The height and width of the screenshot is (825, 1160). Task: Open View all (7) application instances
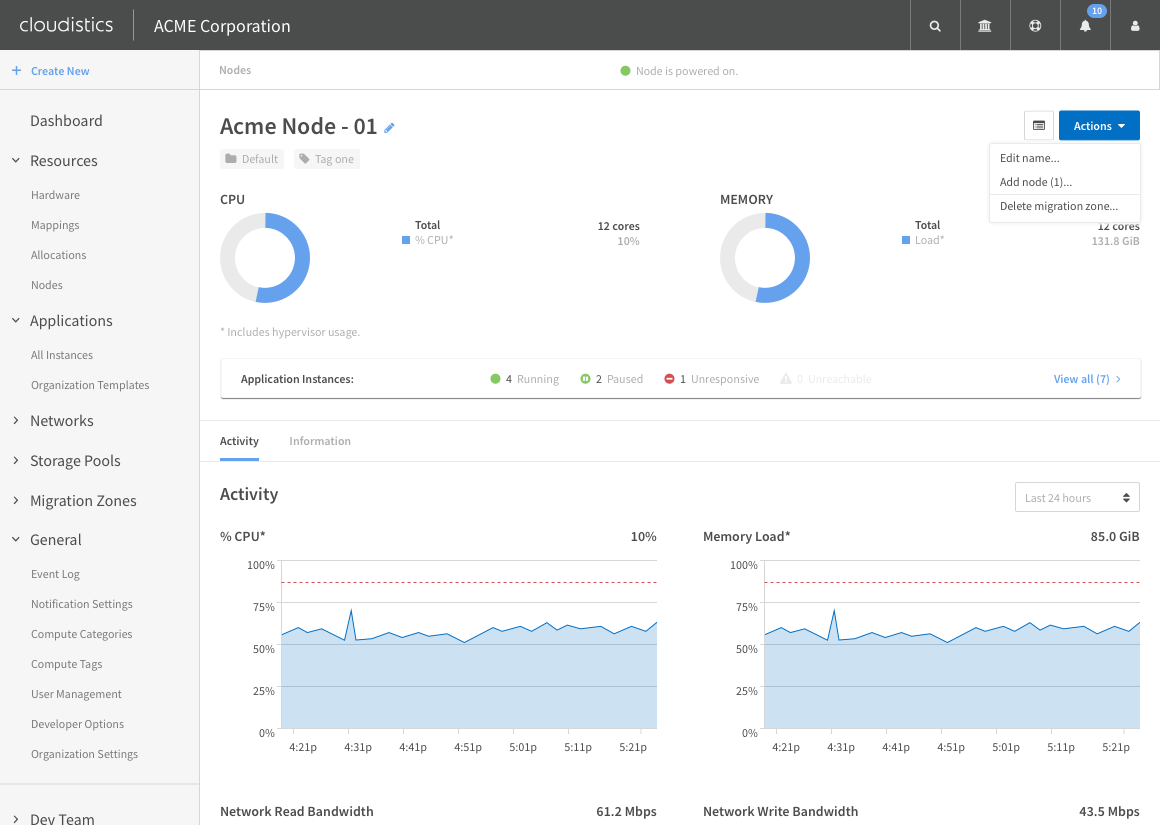pyautogui.click(x=1081, y=378)
